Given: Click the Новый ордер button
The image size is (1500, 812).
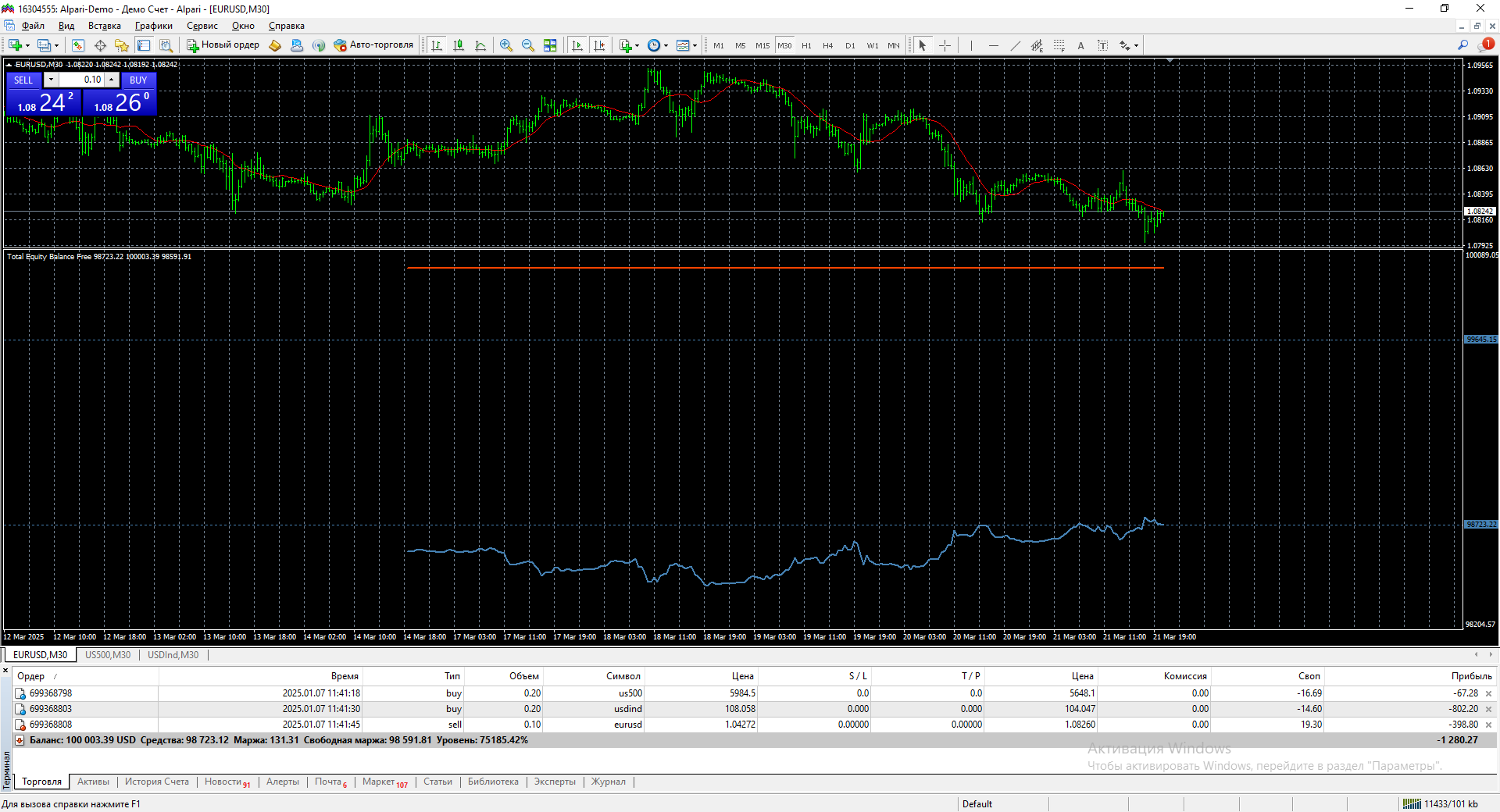Looking at the screenshot, I should (x=223, y=45).
